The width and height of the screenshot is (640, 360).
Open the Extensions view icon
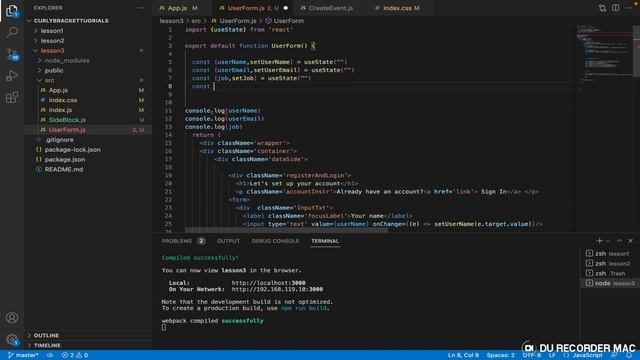pos(12,98)
